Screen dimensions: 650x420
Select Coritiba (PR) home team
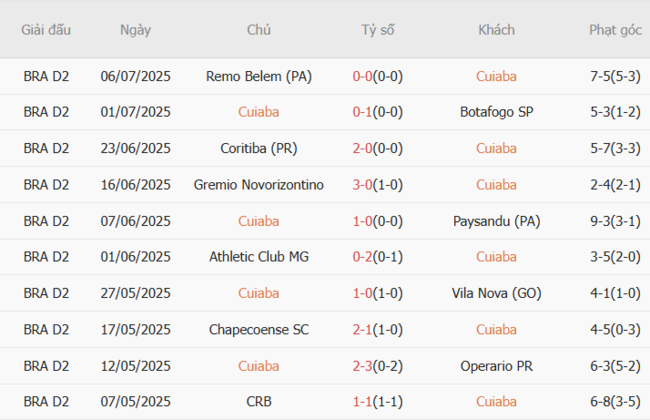pyautogui.click(x=258, y=148)
